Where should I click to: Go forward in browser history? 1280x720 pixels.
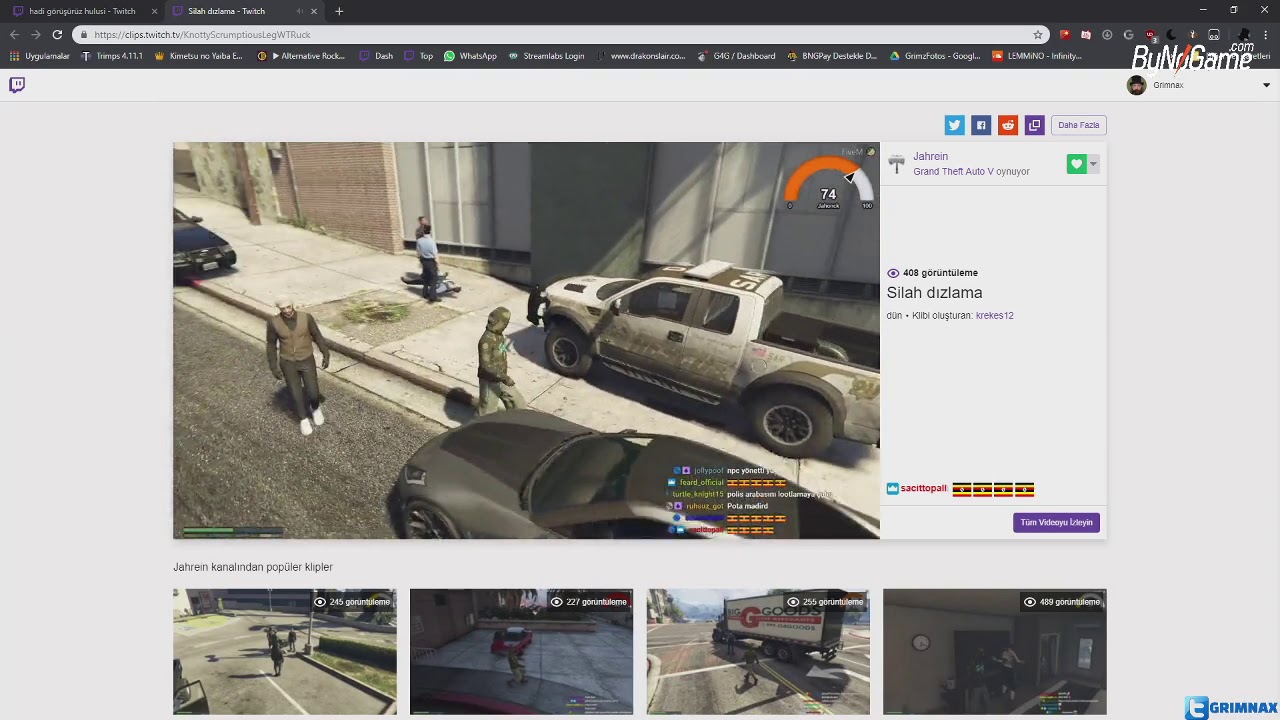point(36,34)
